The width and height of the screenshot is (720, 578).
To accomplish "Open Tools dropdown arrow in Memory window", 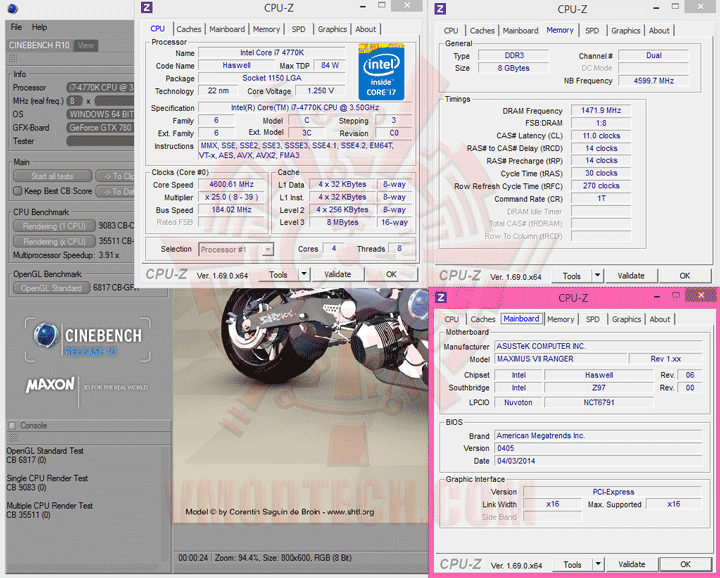I will [x=597, y=275].
